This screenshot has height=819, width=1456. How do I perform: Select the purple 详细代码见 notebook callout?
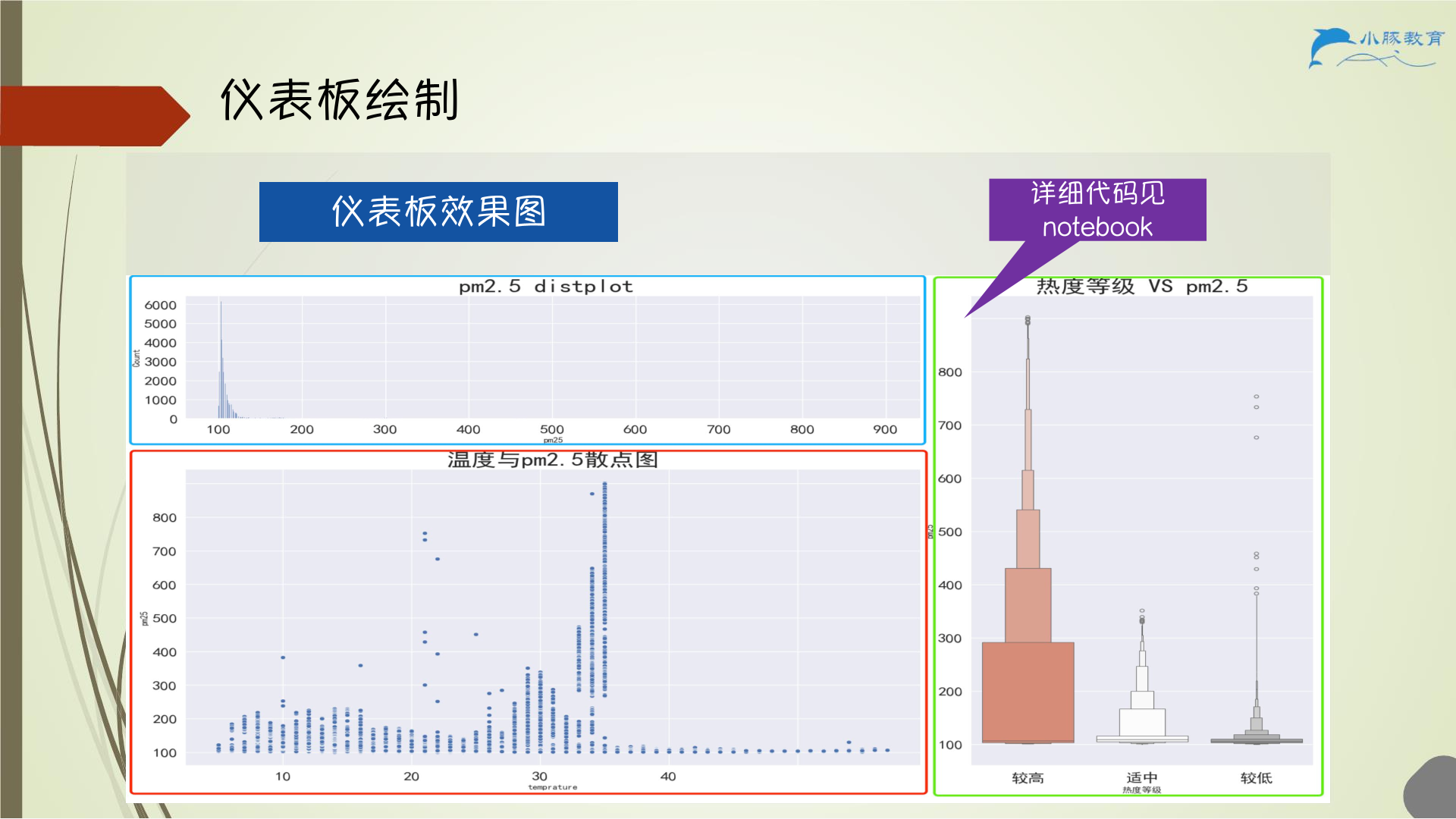(1097, 209)
